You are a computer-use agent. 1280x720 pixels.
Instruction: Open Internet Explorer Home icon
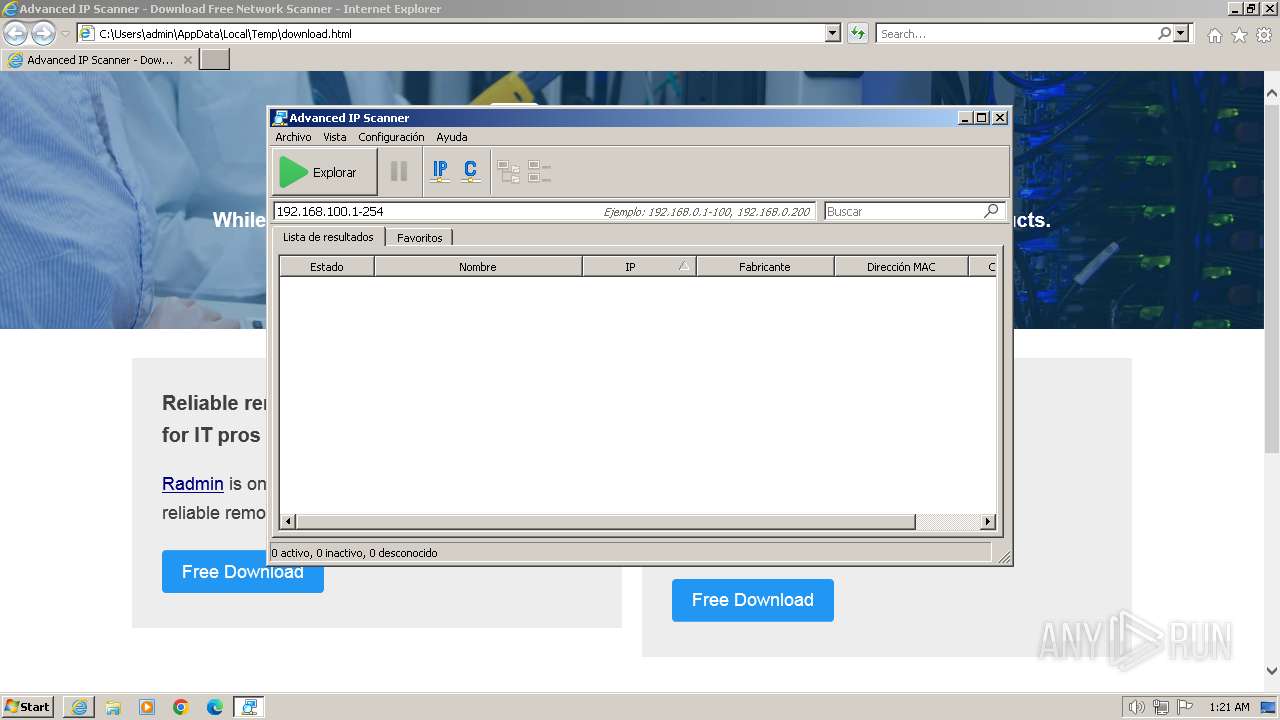coord(1214,35)
